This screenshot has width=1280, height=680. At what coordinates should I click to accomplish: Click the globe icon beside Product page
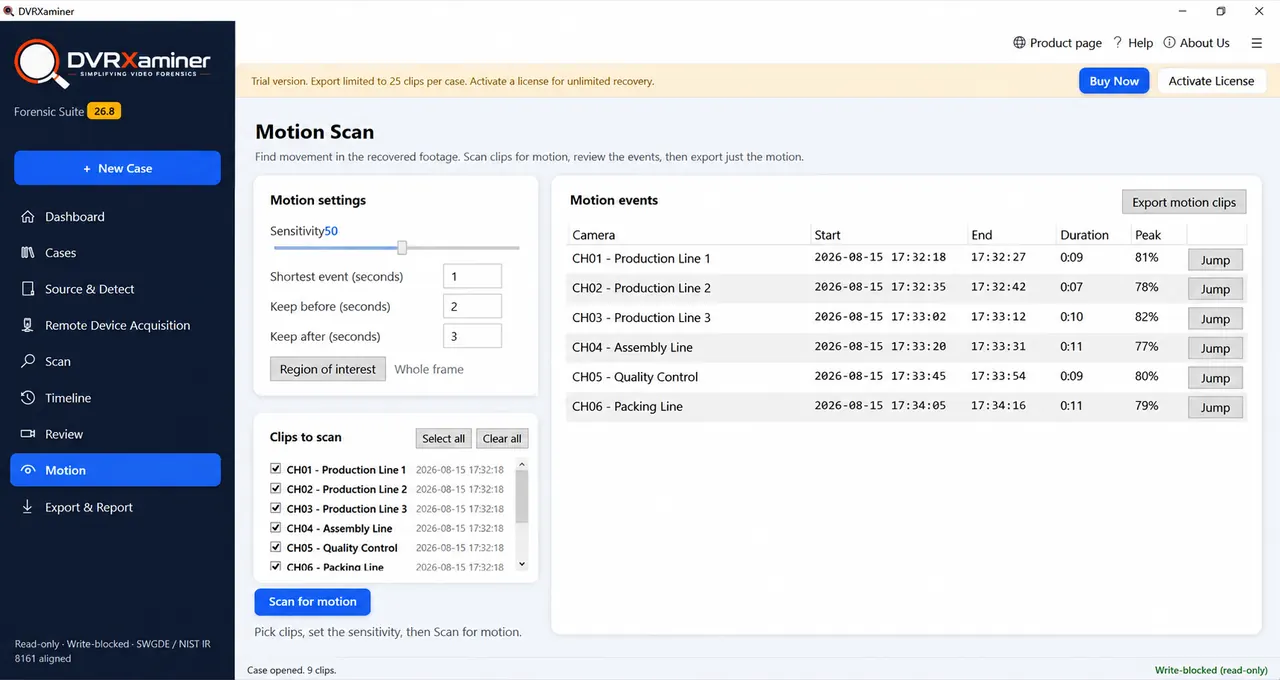point(1019,43)
